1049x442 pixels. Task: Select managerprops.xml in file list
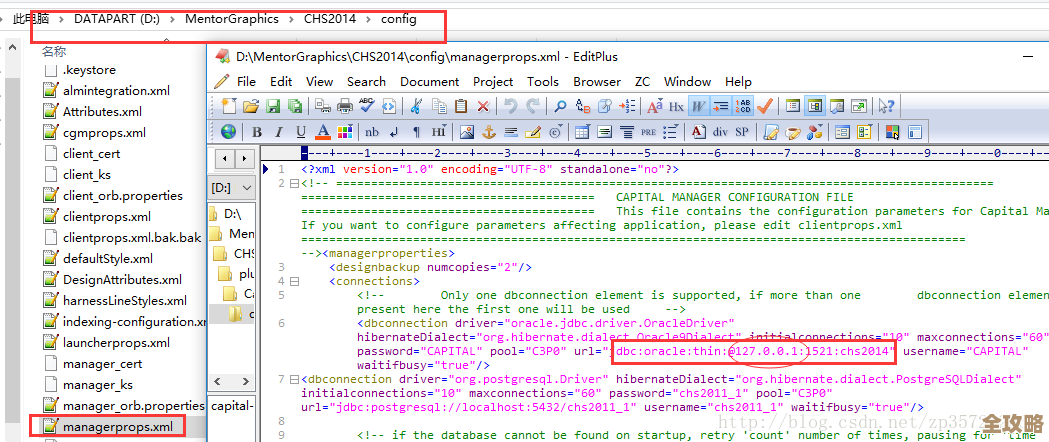click(x=117, y=427)
